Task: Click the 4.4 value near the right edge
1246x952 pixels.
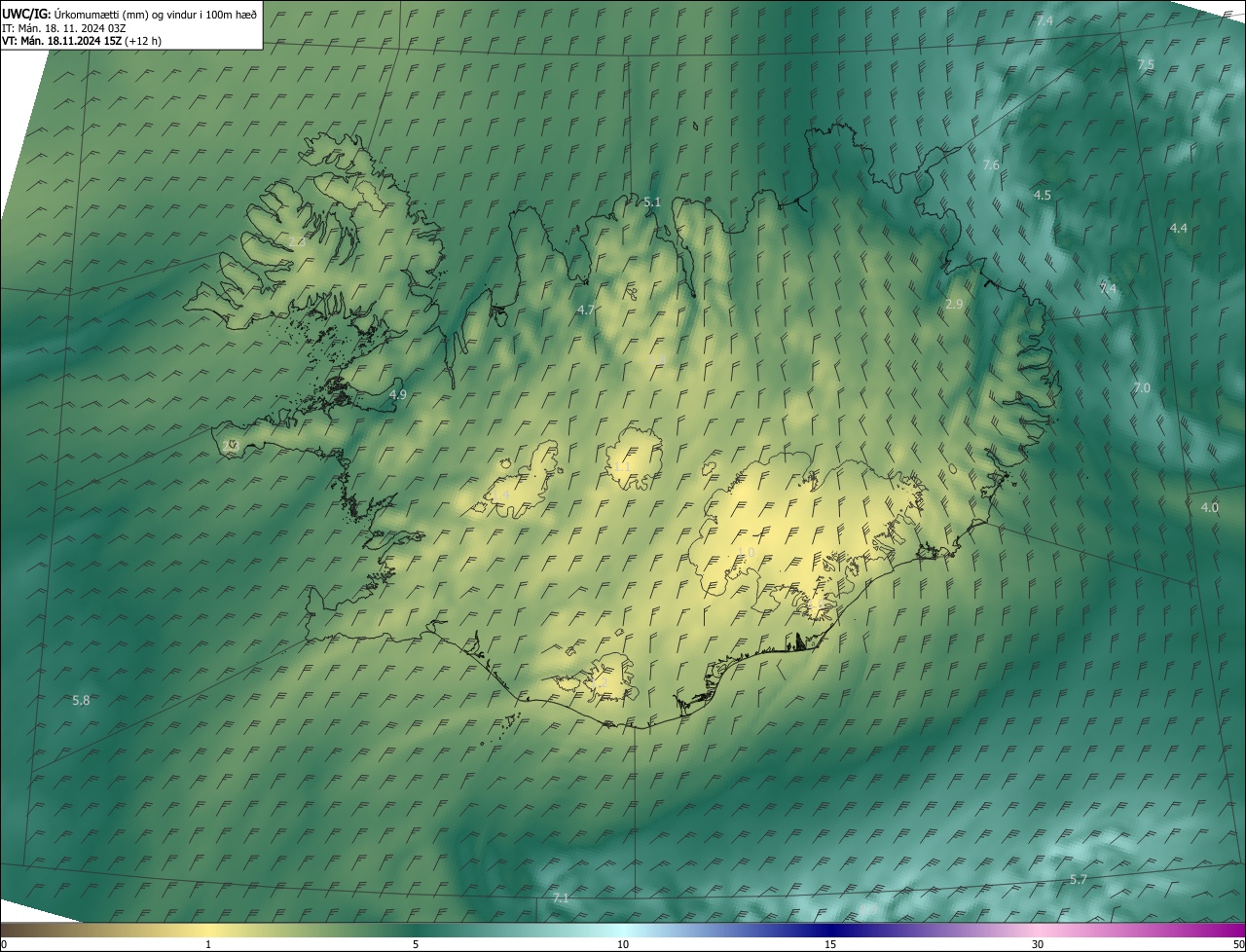Action: click(1178, 228)
